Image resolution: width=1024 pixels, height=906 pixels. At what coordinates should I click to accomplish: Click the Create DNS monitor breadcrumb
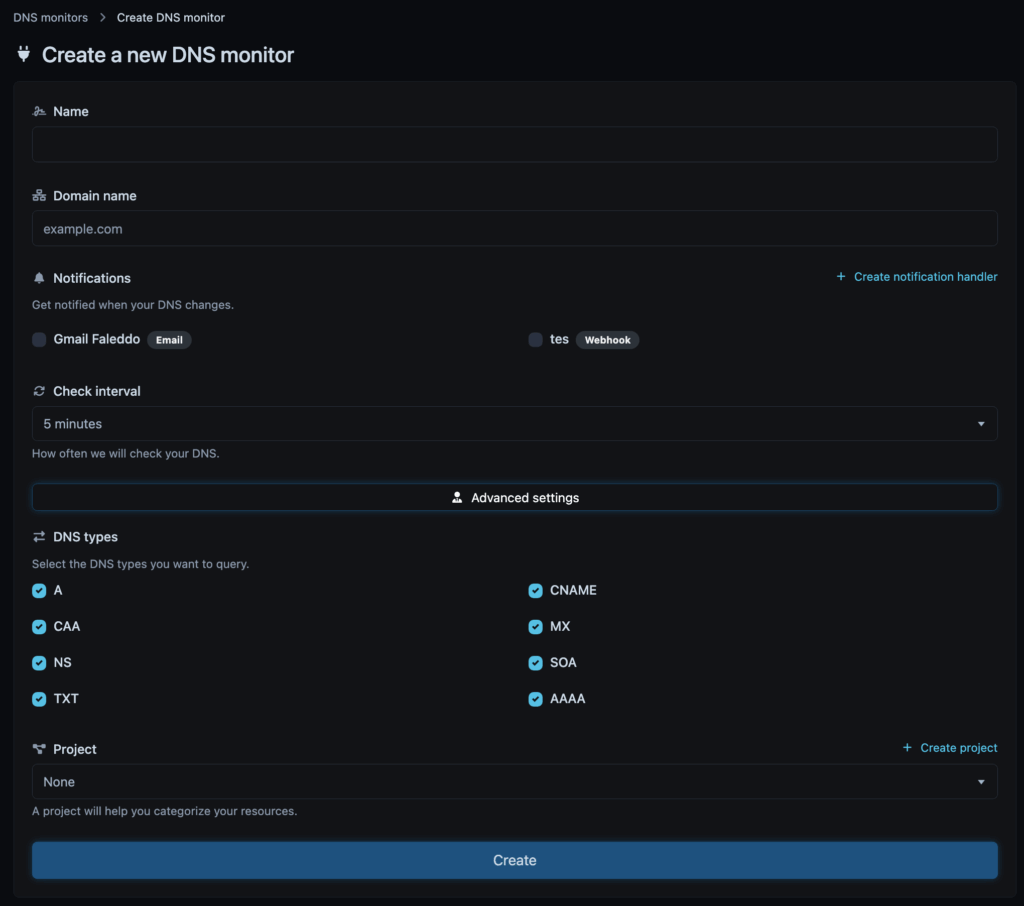click(170, 18)
